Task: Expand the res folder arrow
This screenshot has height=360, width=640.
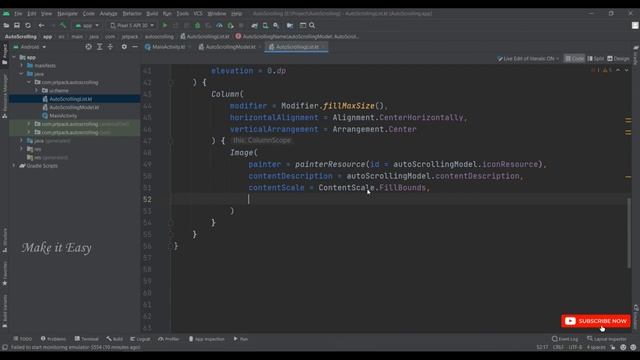Action: (x=22, y=149)
